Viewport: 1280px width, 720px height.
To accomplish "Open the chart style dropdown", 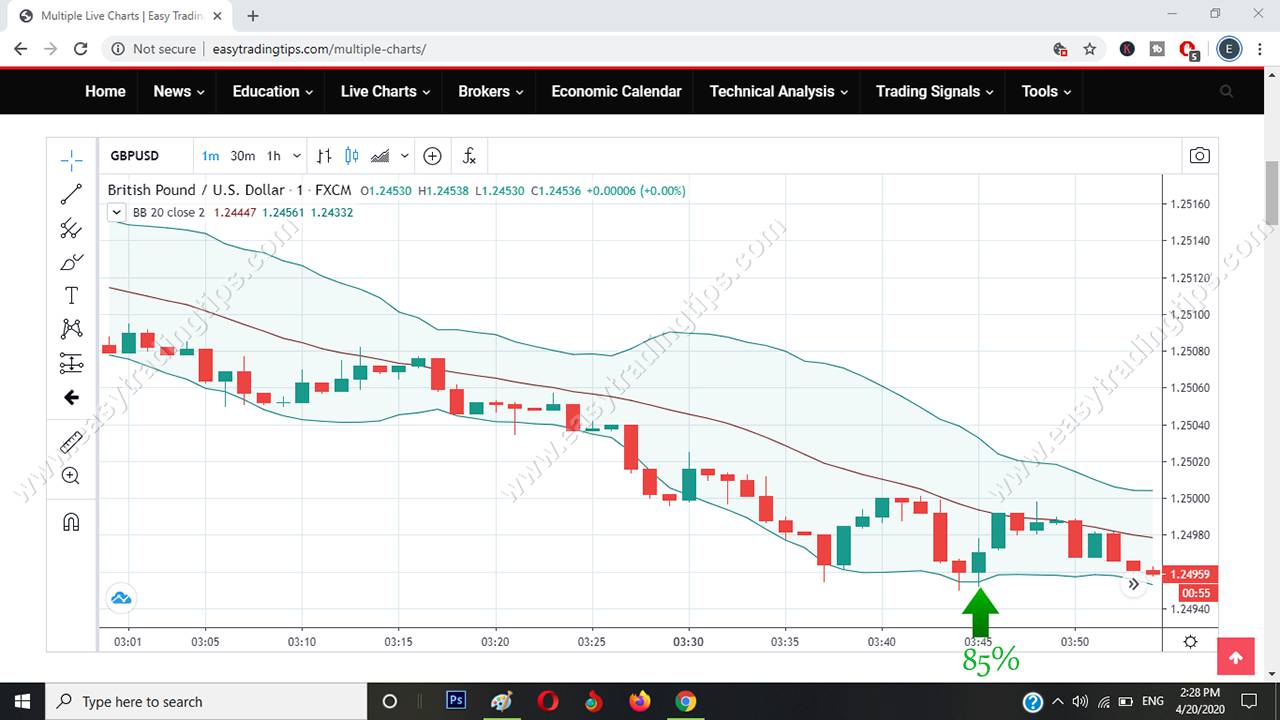I will 404,155.
